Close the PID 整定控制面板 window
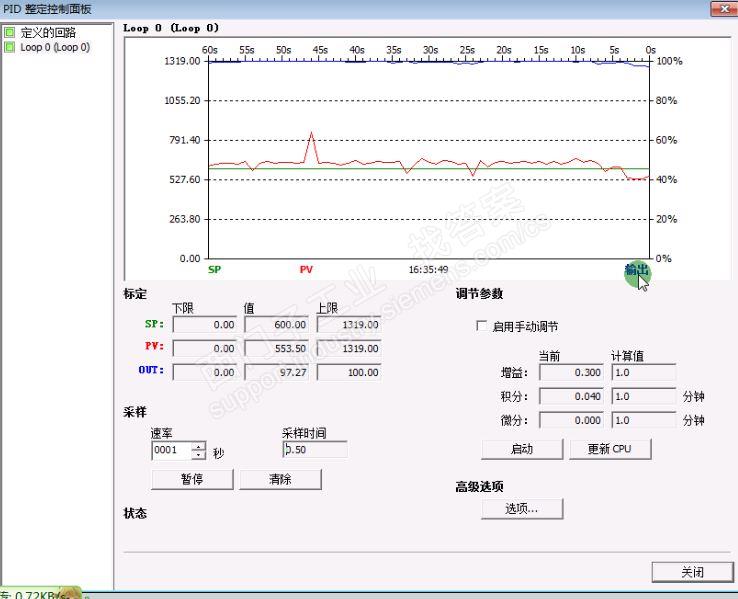 click(x=724, y=8)
